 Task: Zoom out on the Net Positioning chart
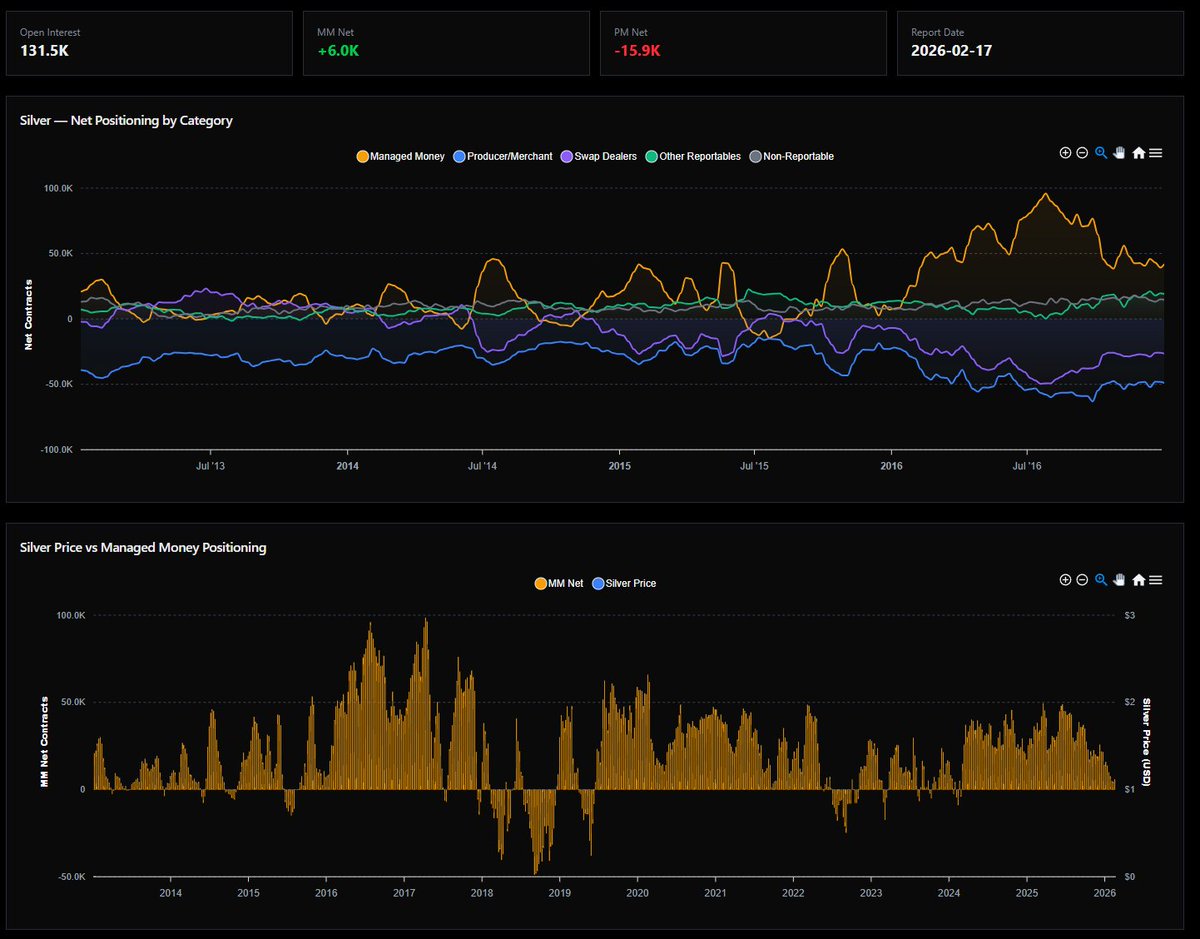[1081, 152]
